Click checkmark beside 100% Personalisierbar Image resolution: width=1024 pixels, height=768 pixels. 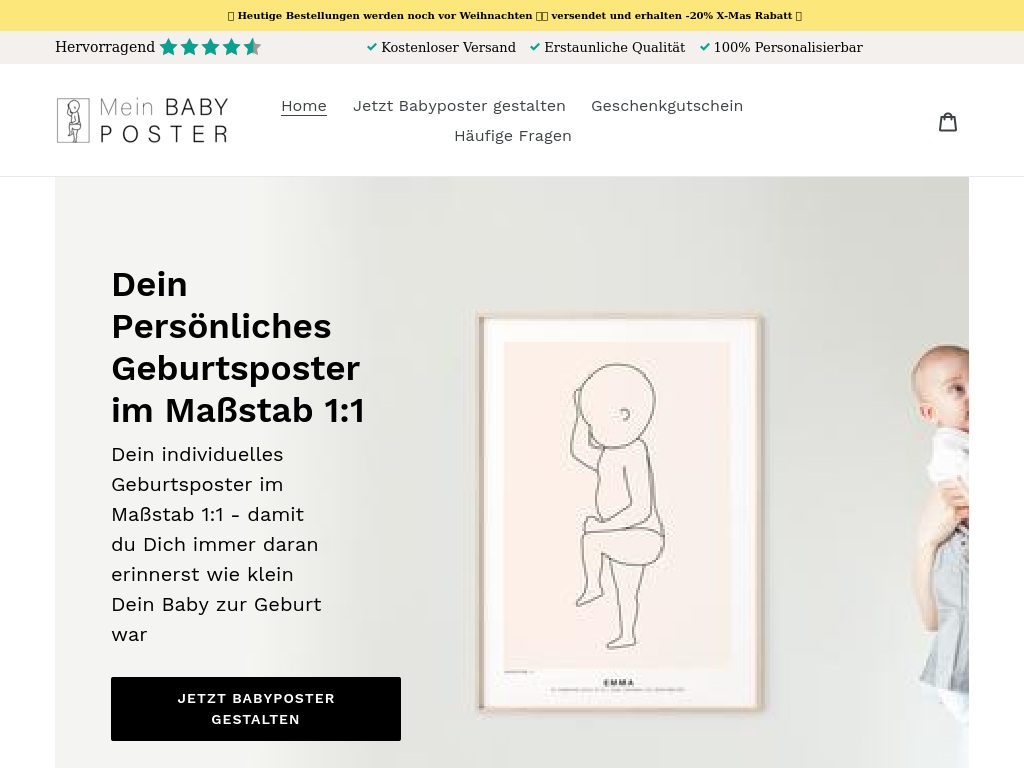click(705, 47)
